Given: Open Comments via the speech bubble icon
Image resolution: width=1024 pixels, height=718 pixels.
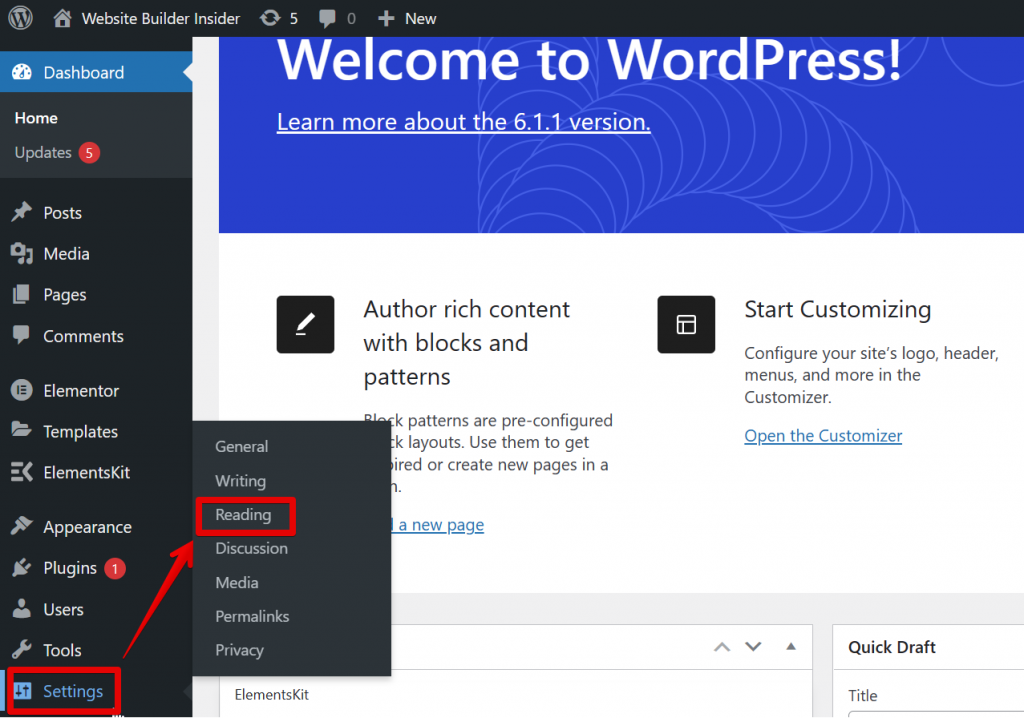Looking at the screenshot, I should [22, 336].
